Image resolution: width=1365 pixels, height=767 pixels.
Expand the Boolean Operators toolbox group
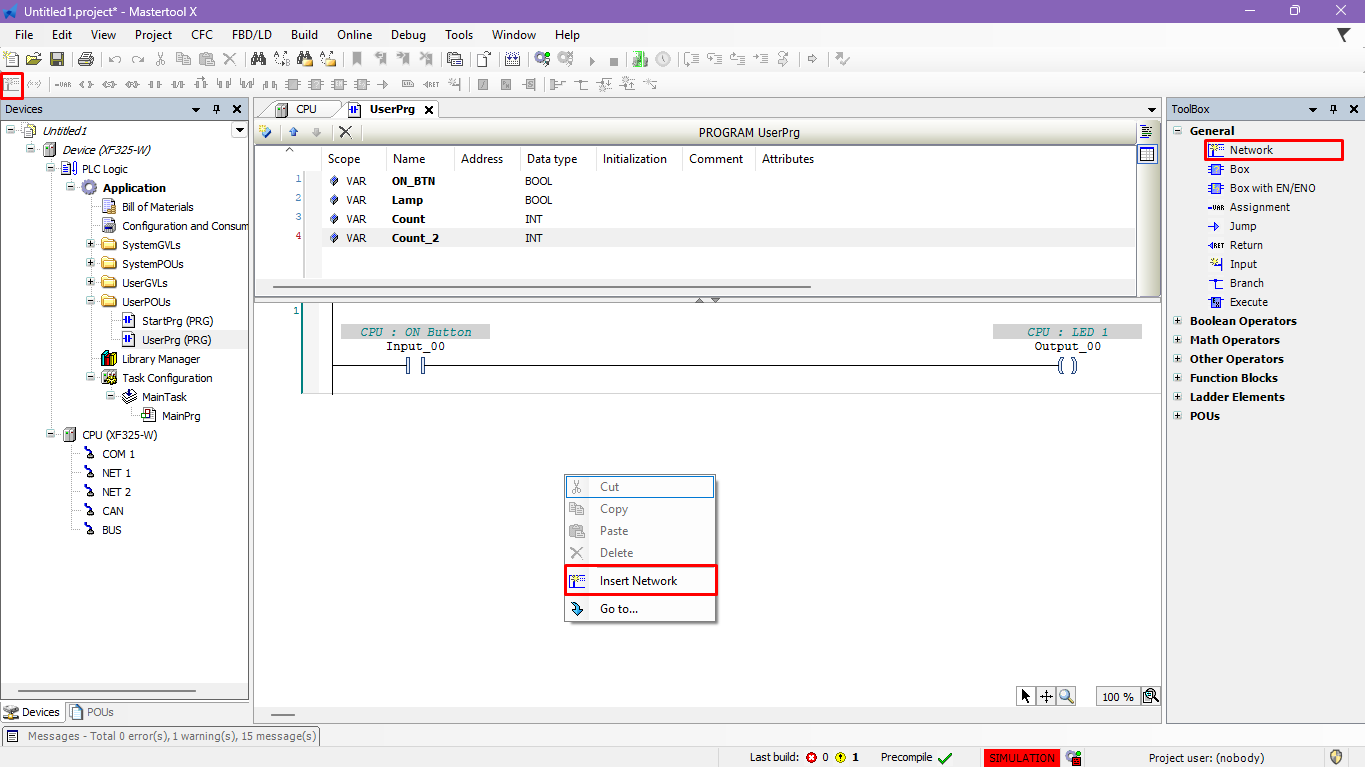(1178, 321)
